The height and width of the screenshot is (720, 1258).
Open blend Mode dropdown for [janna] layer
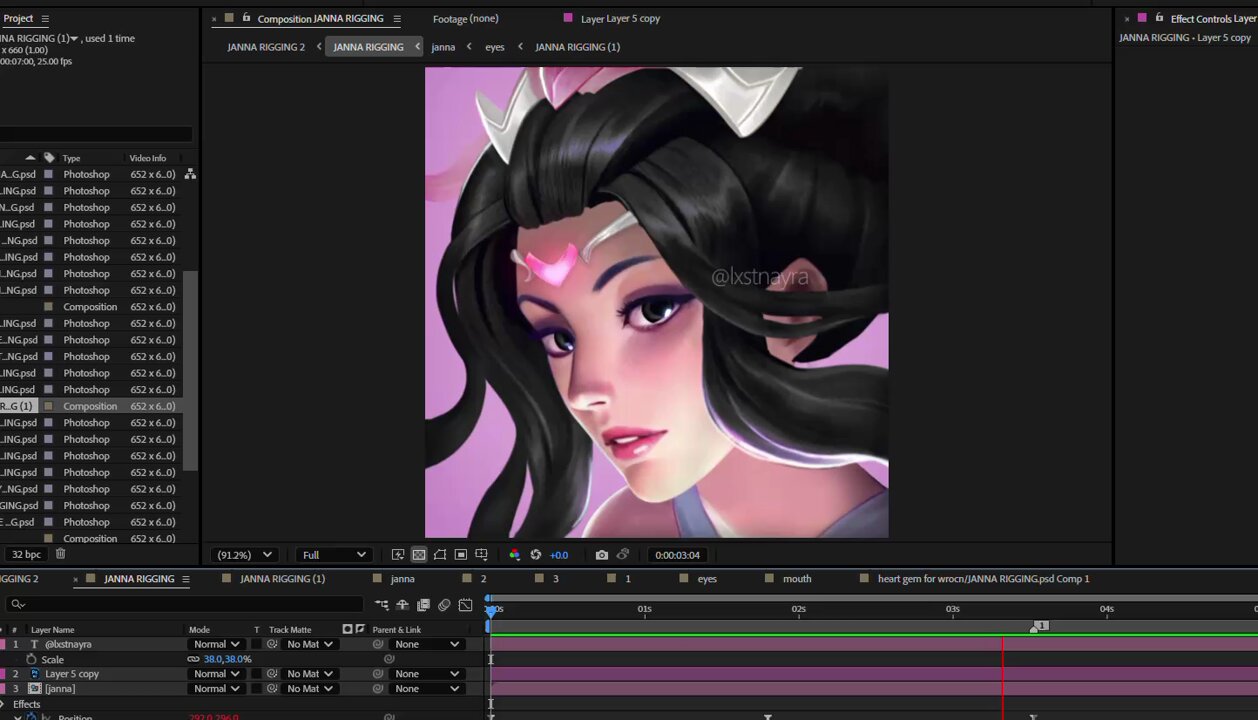[x=217, y=689]
